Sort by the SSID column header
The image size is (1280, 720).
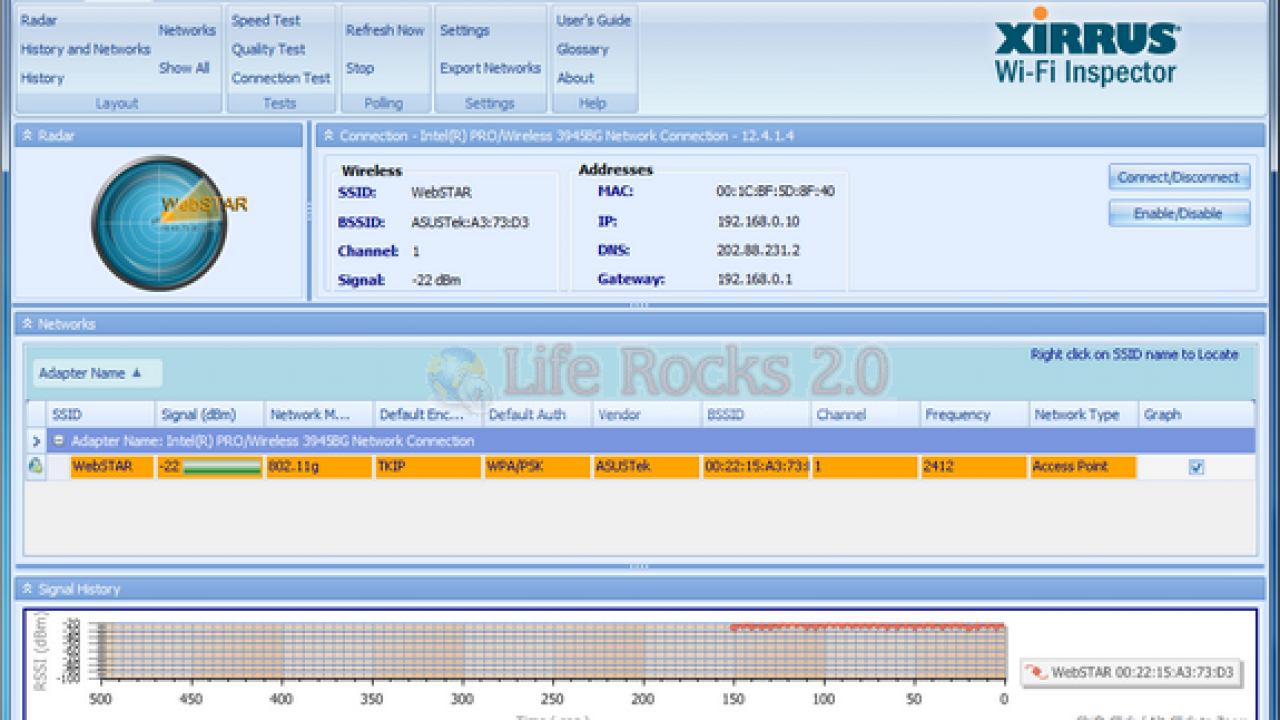[100, 414]
